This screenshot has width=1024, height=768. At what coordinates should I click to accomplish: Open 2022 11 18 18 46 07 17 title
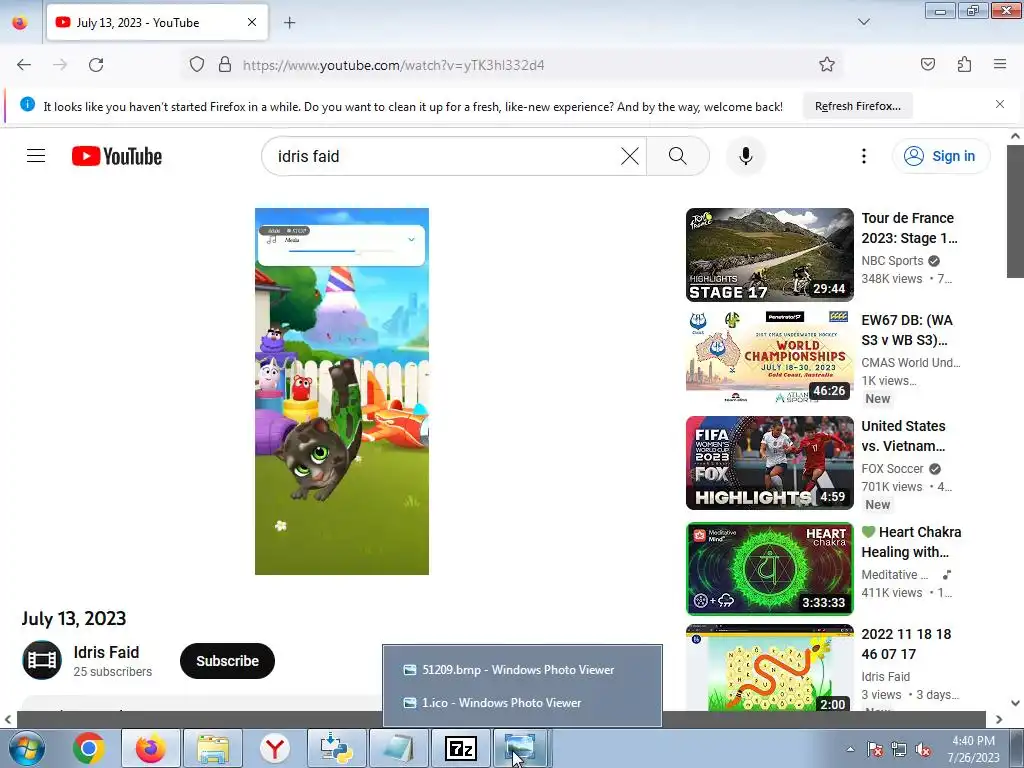[x=906, y=644]
